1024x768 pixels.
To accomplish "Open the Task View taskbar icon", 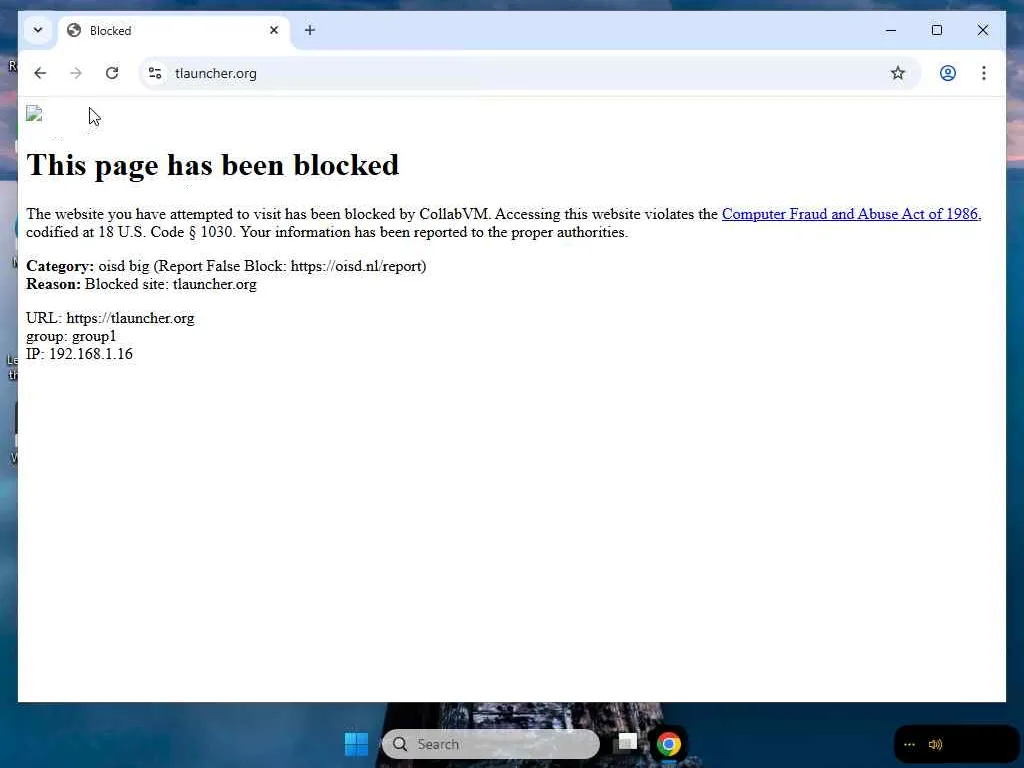I will (x=627, y=743).
